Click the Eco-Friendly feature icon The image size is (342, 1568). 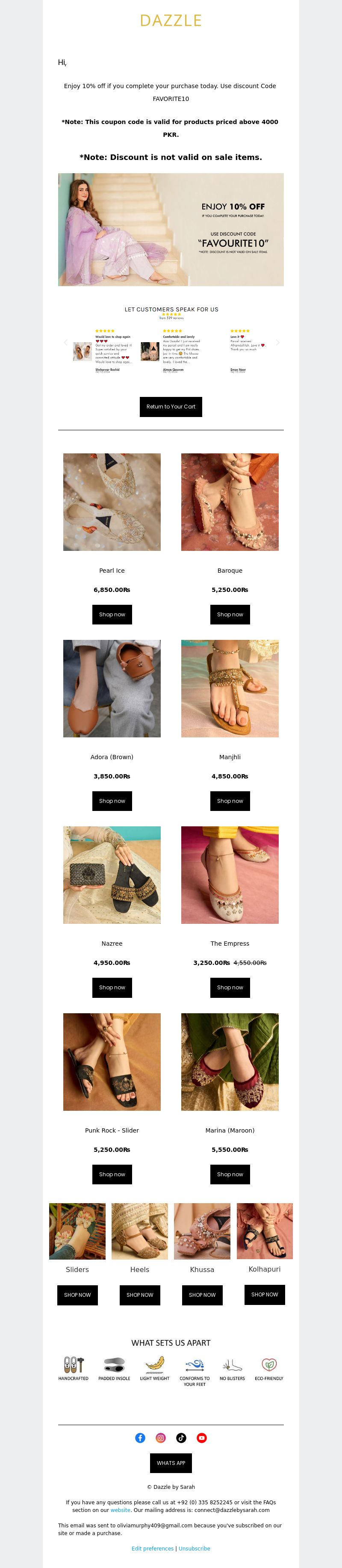click(x=269, y=1365)
